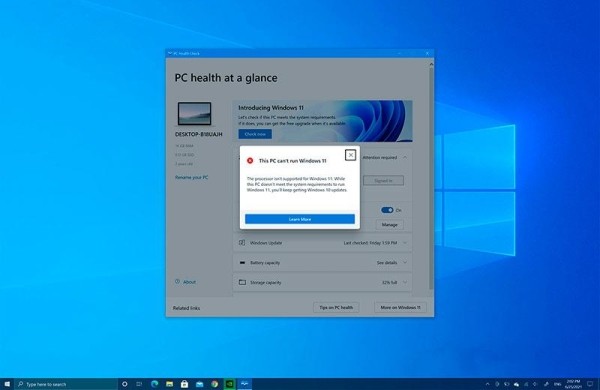
Task: Launch Google Chrome from the taskbar
Action: pyautogui.click(x=214, y=384)
